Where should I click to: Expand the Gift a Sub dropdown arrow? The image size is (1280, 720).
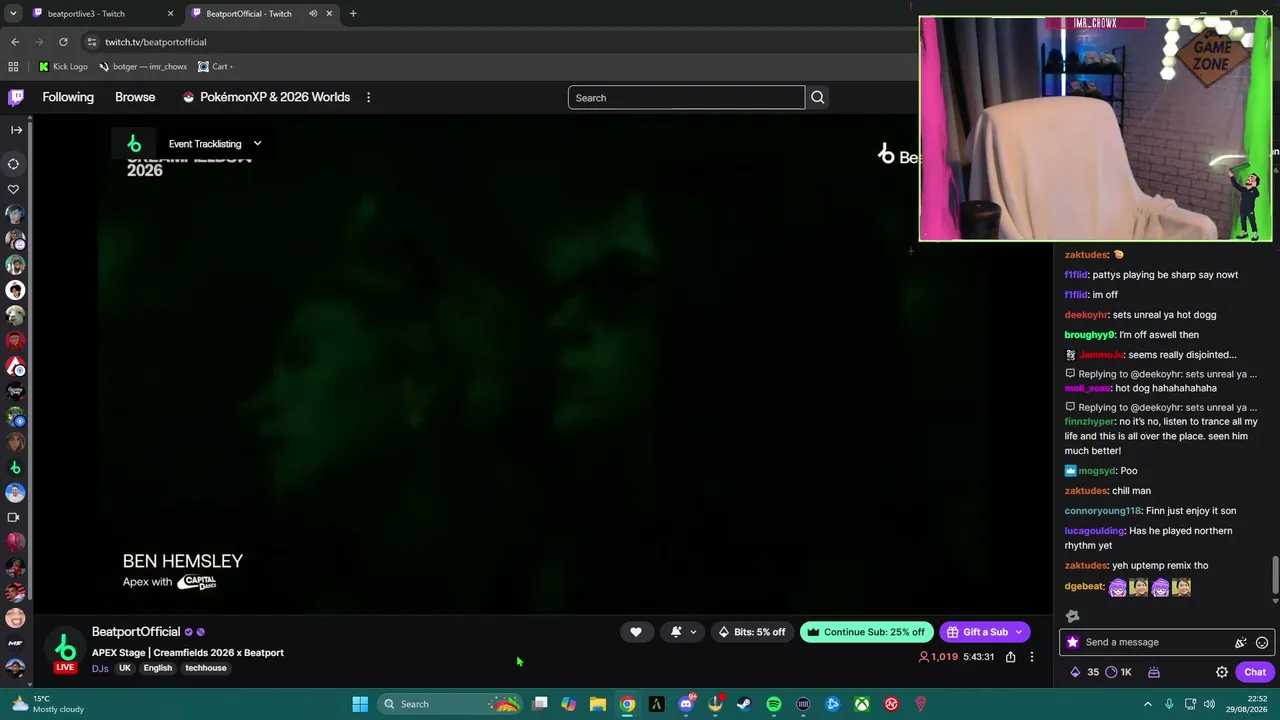coord(1019,632)
